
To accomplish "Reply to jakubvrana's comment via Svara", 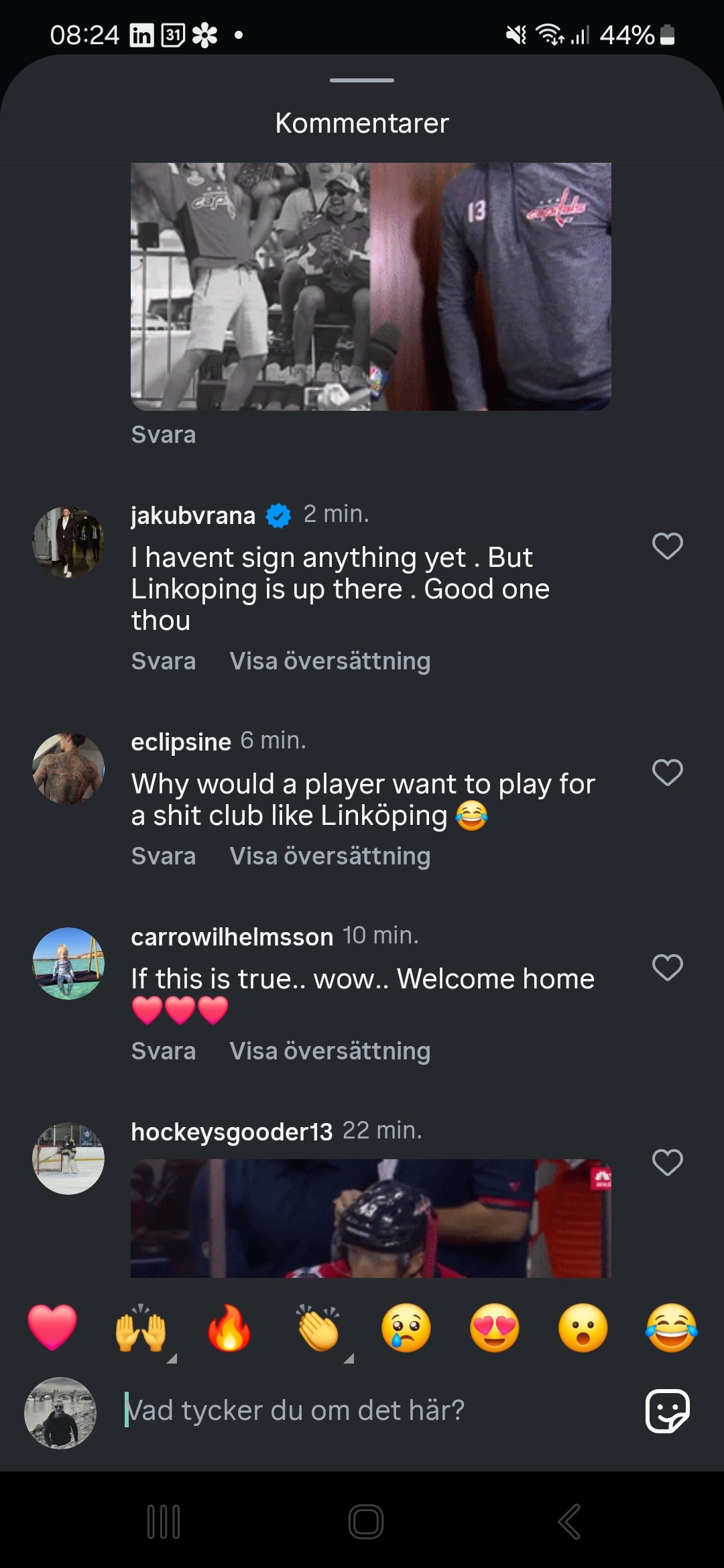I will (164, 661).
